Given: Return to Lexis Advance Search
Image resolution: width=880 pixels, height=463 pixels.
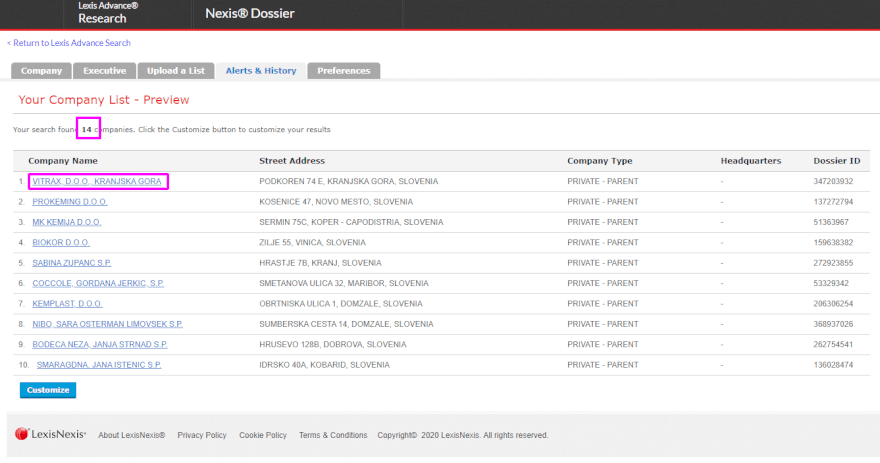Looking at the screenshot, I should pos(69,43).
